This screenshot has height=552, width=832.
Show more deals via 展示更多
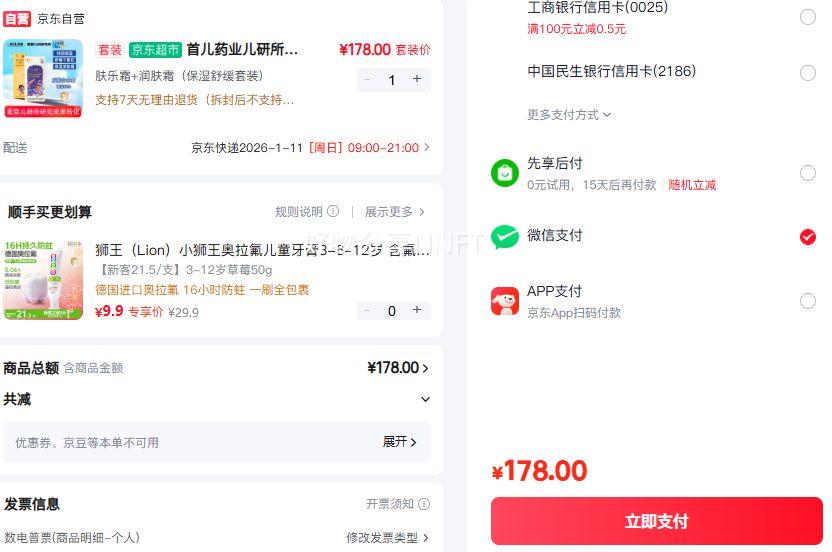394,212
